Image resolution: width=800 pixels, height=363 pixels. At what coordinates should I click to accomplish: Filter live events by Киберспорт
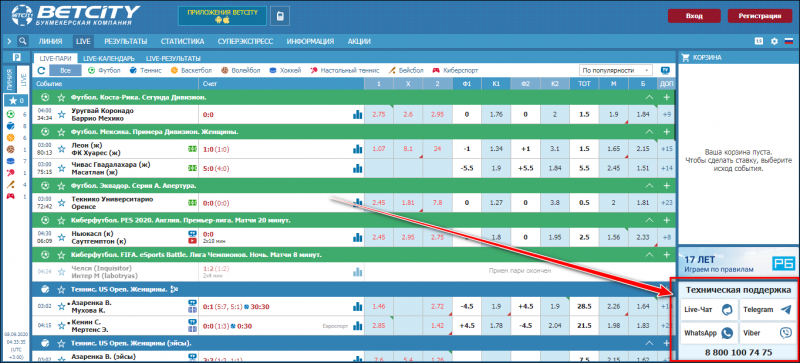[455, 70]
